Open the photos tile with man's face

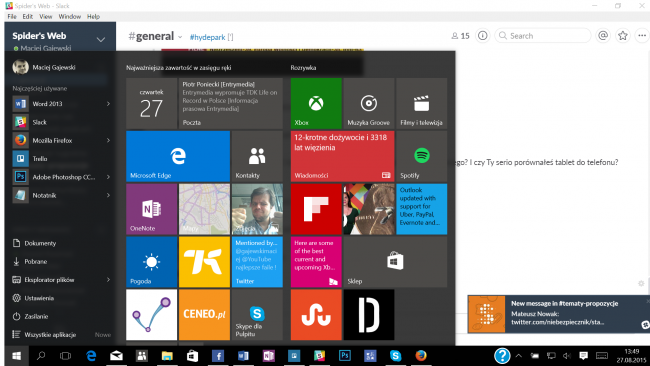click(x=257, y=209)
